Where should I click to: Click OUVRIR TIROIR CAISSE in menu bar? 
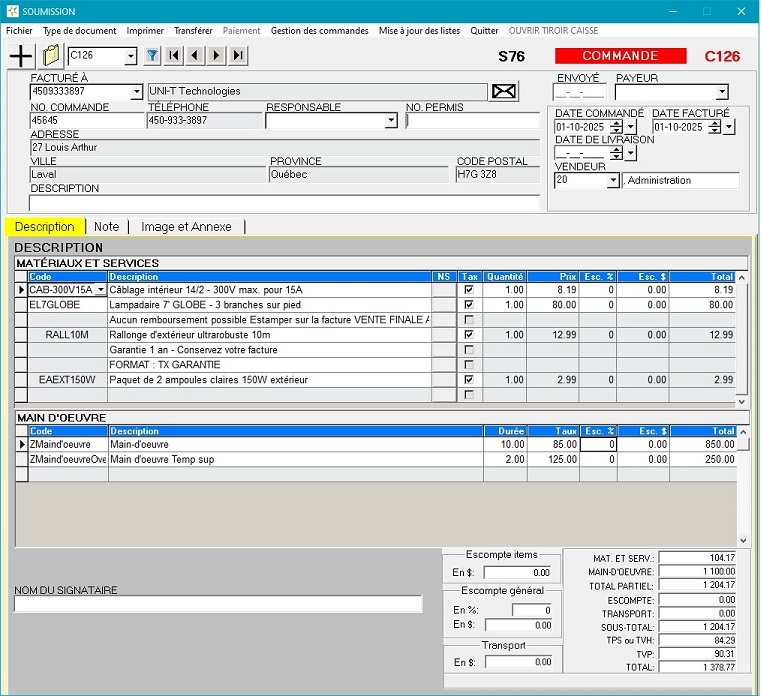click(553, 31)
